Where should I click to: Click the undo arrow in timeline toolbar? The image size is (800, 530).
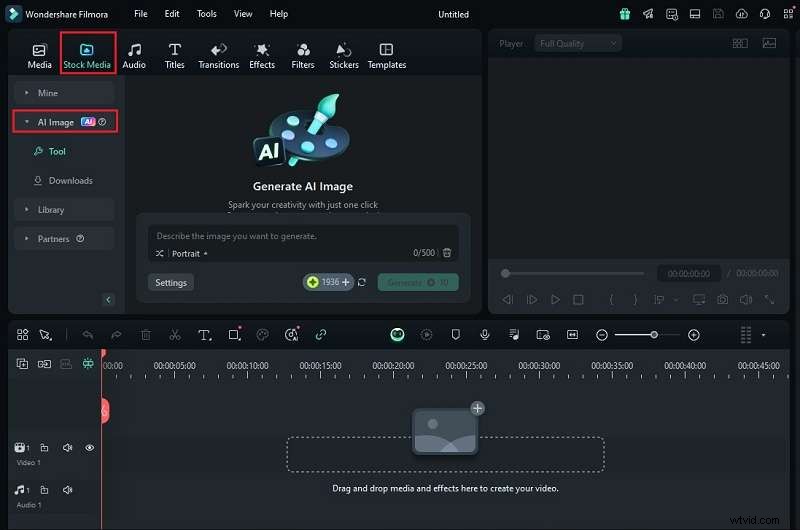88,335
